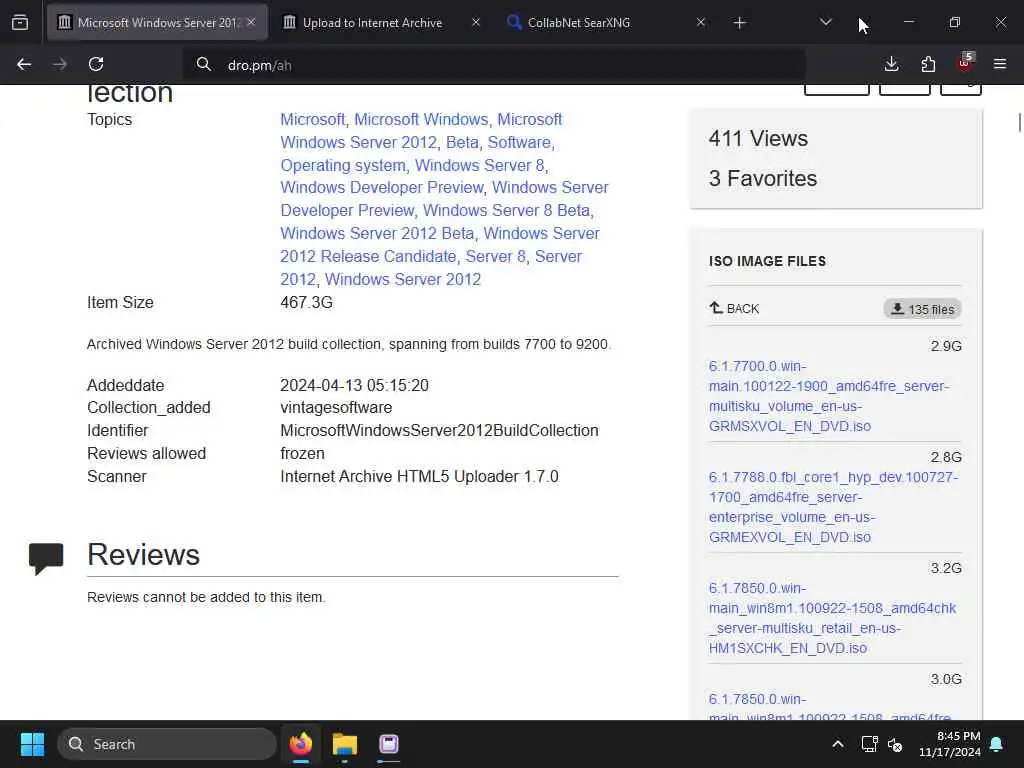Download the 6.1.7850.0 amd64chk HM1SXCHK ISO

[832, 618]
